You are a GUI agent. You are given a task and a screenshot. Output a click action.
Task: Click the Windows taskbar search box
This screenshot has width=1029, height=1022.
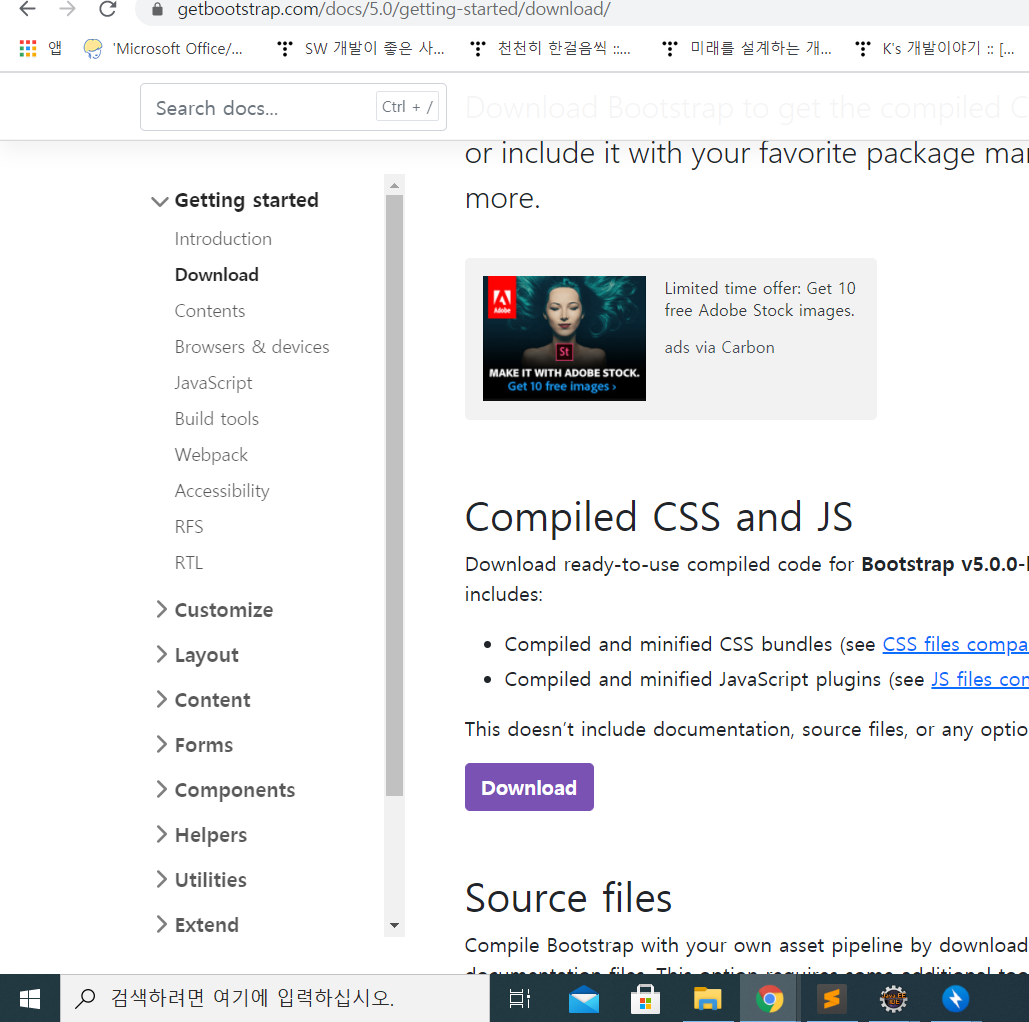pos(275,998)
